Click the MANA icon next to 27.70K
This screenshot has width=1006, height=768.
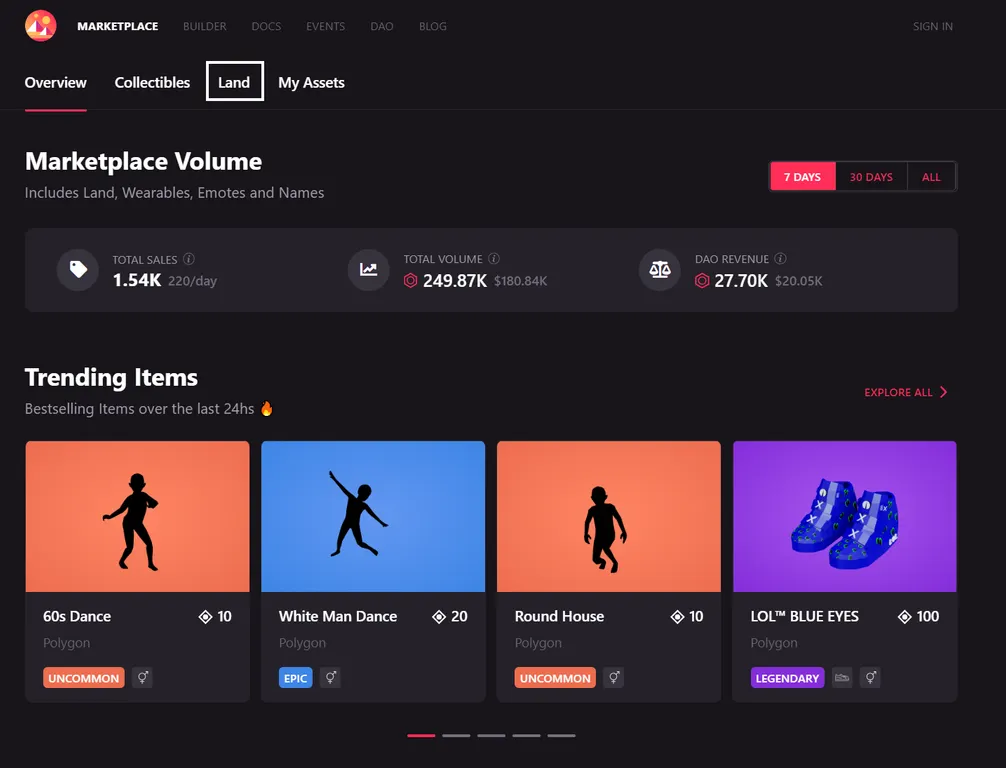pyautogui.click(x=702, y=280)
